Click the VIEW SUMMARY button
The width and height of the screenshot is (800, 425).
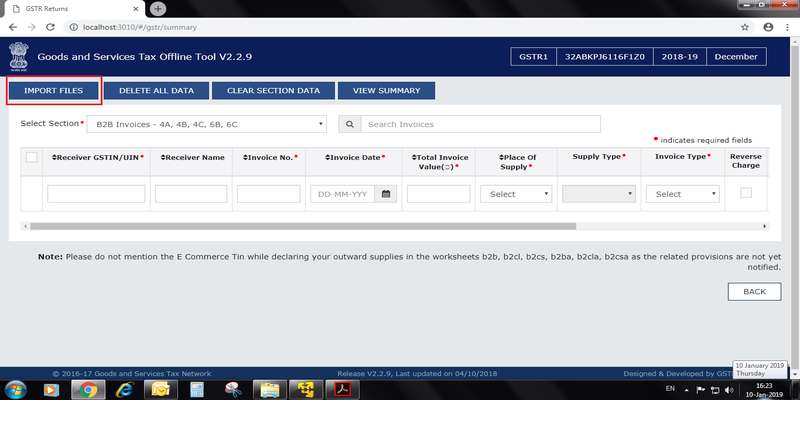pos(386,91)
